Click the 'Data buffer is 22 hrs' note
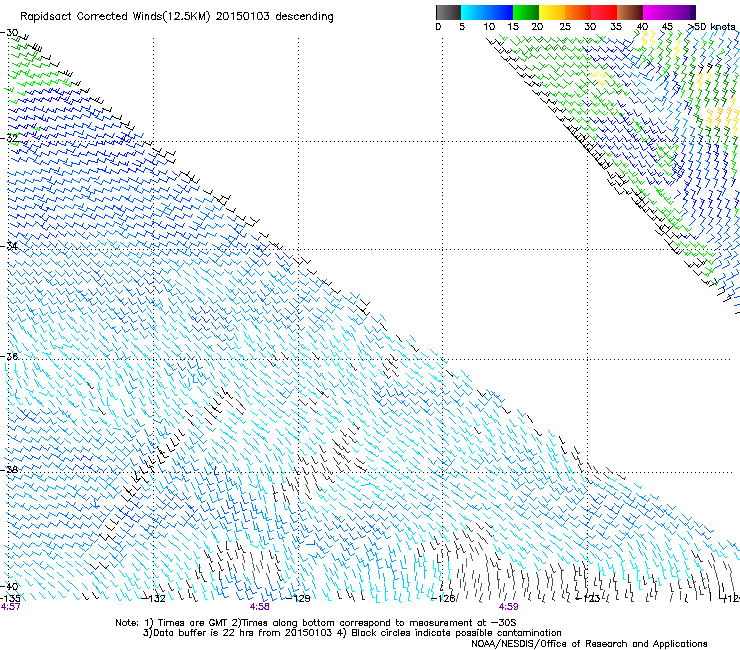This screenshot has width=740, height=650. click(x=238, y=633)
